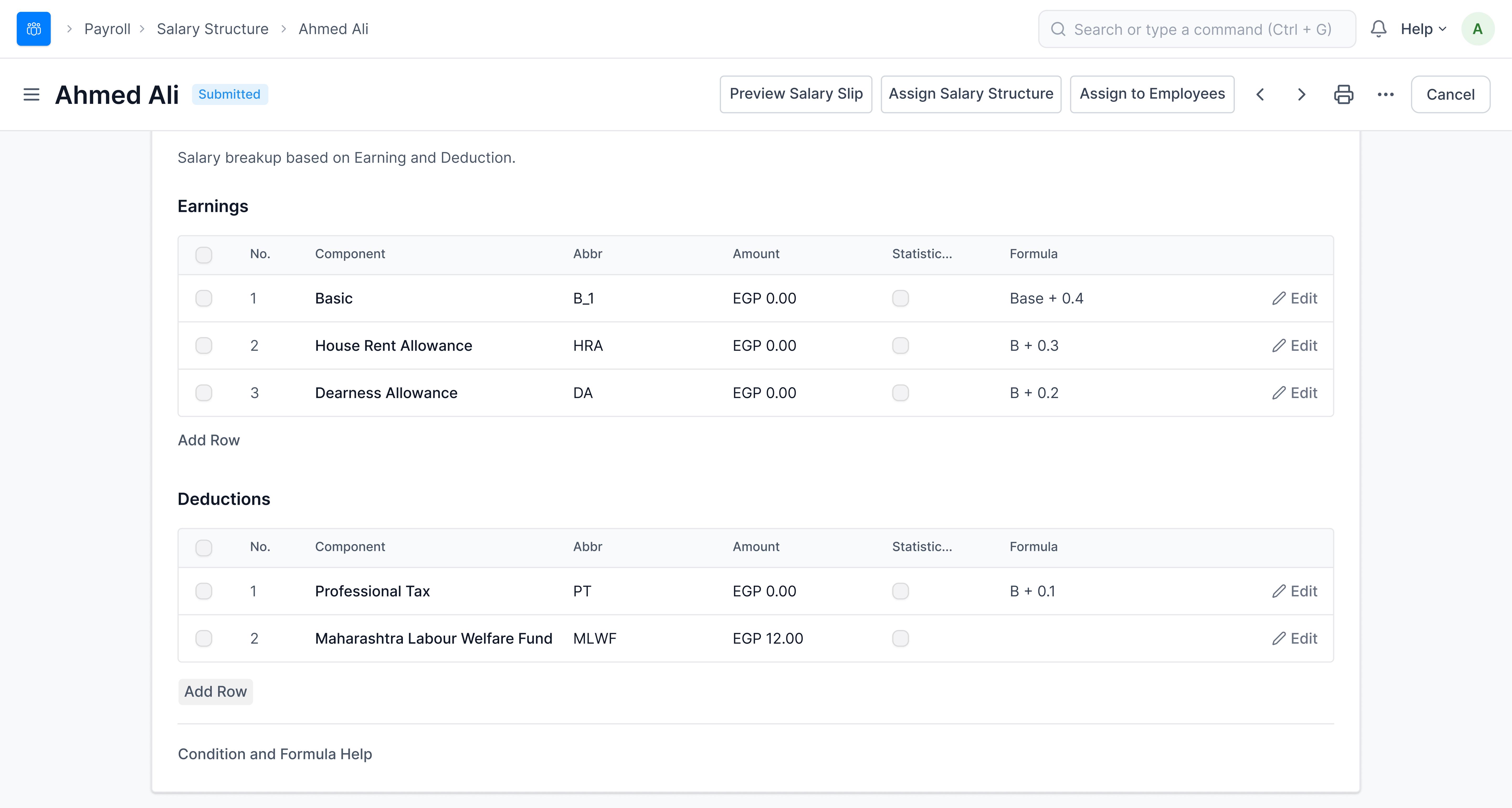The width and height of the screenshot is (1512, 808).
Task: Cancel the submitted salary structure
Action: tap(1450, 94)
